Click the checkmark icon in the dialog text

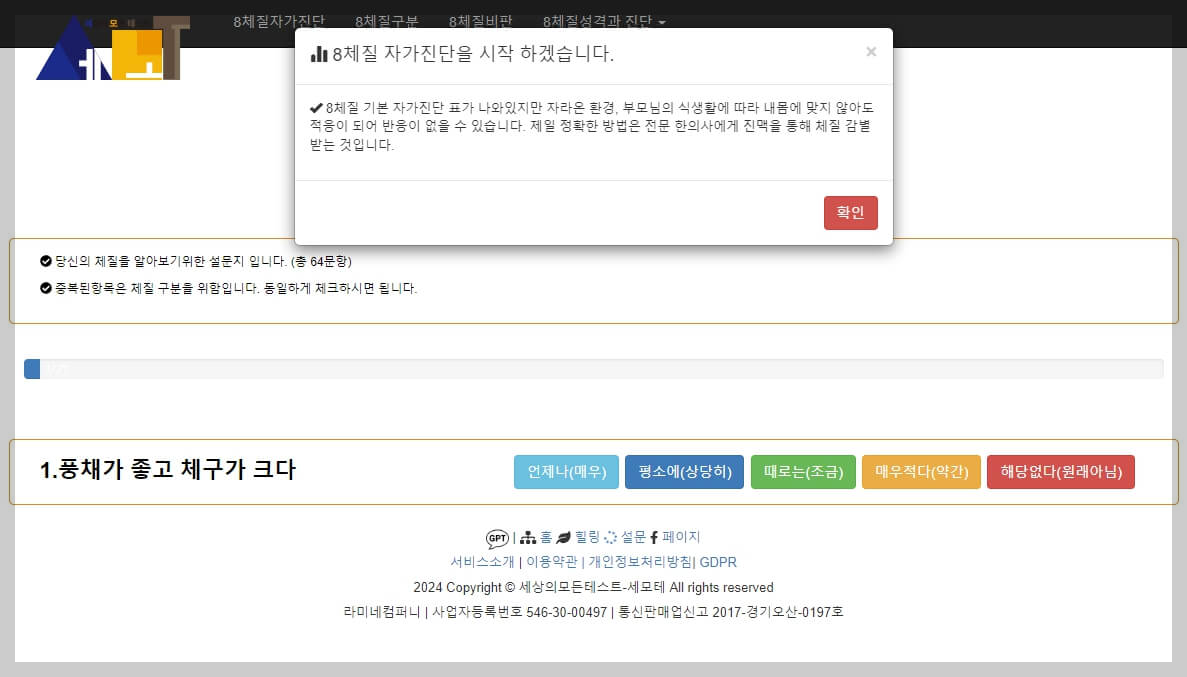(x=316, y=104)
